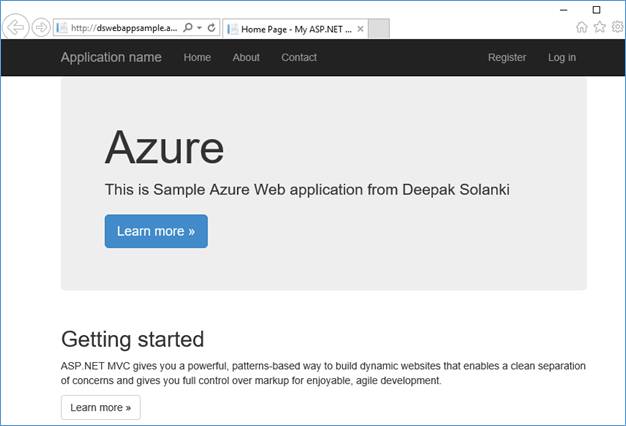The height and width of the screenshot is (426, 626).
Task: Refresh the page with the reload icon
Action: click(x=212, y=28)
